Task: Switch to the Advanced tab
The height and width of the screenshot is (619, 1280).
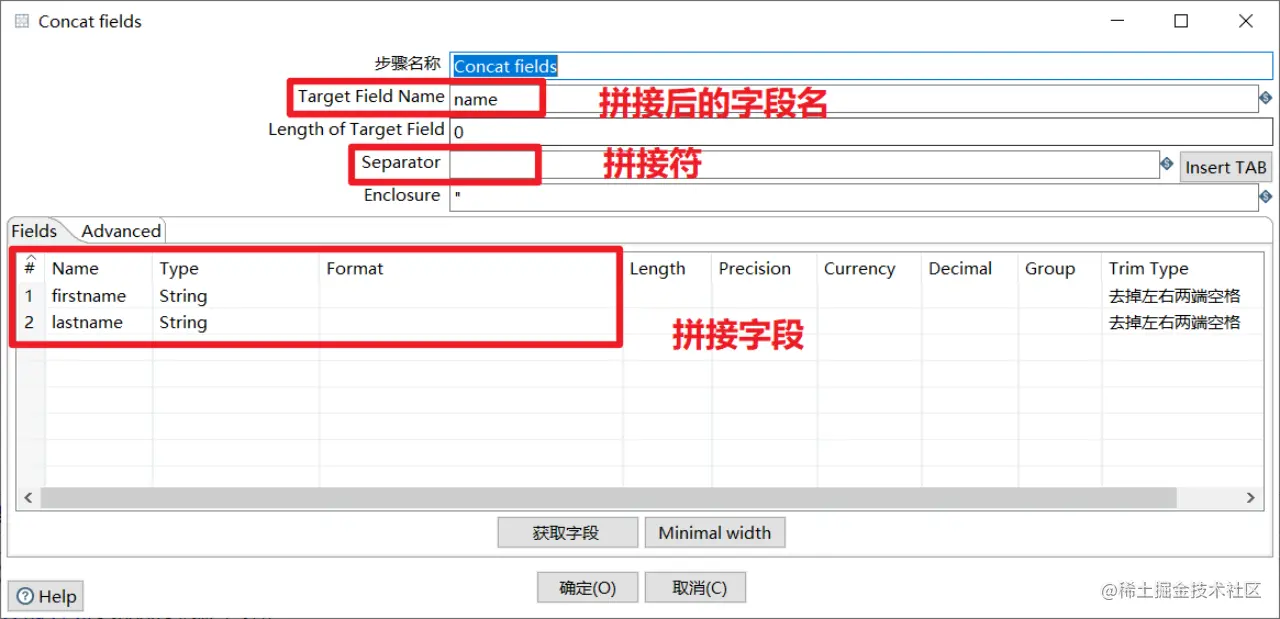Action: 121,231
